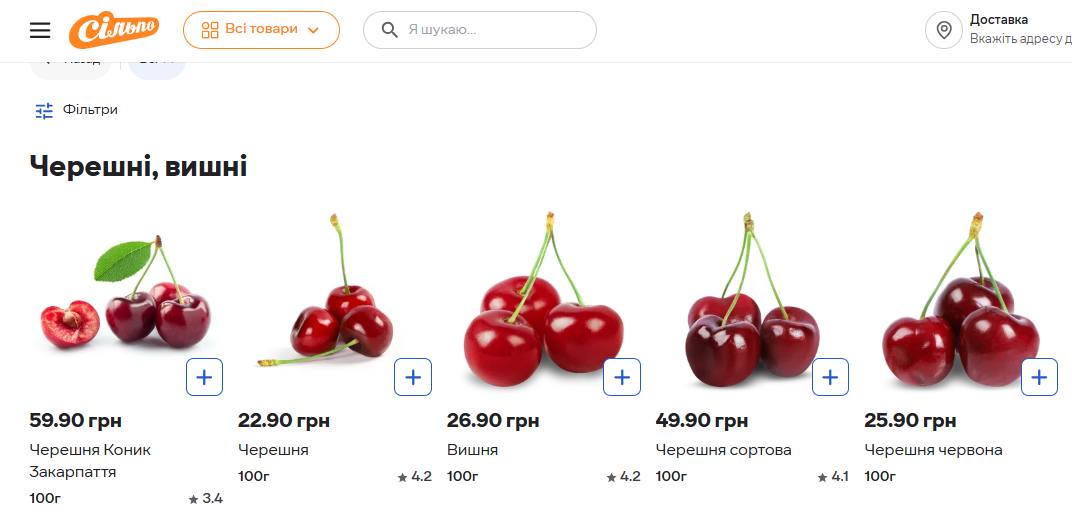1072x521 pixels.
Task: Click the Черешня червона product image
Action: (x=960, y=300)
